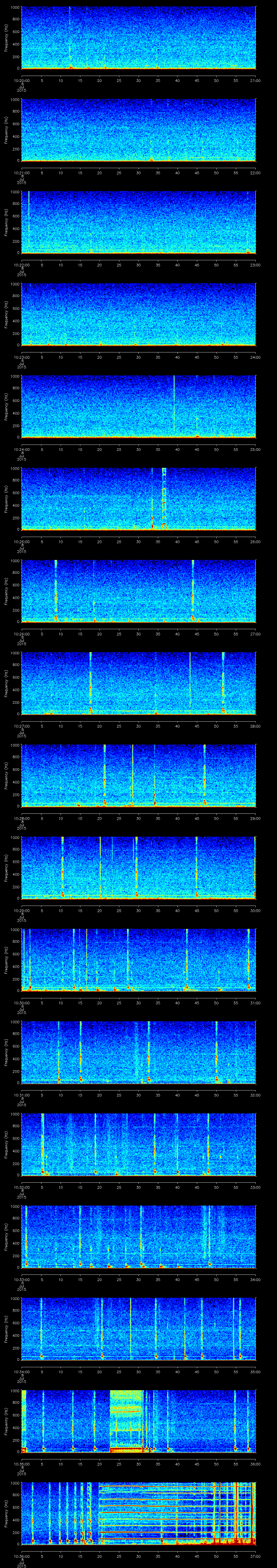The height and width of the screenshot is (1568, 277).
Task: Click the 21:00 end time label
Action: click(255, 80)
